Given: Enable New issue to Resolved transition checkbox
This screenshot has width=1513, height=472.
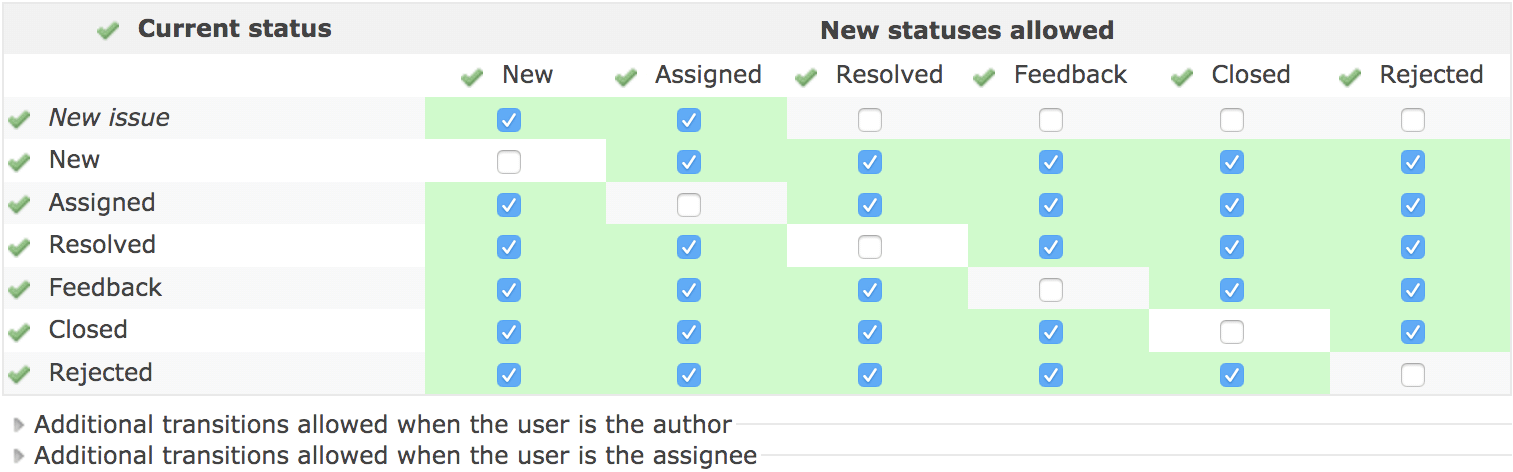Looking at the screenshot, I should (x=870, y=120).
